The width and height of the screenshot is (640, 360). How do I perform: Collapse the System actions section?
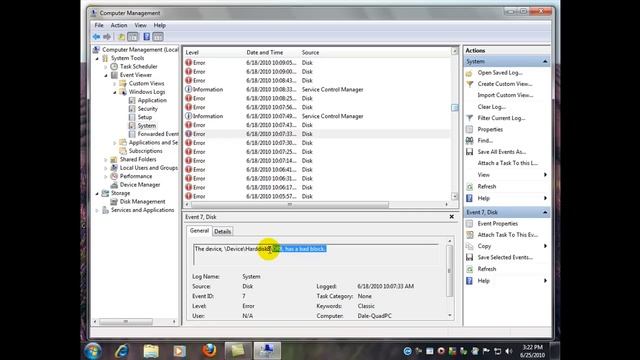point(545,62)
